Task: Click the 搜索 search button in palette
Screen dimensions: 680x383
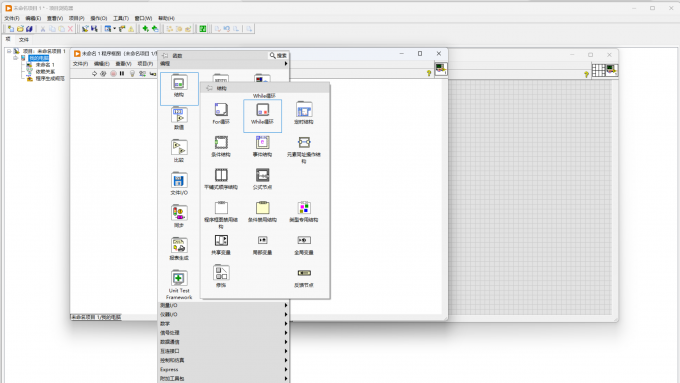Action: tap(278, 56)
